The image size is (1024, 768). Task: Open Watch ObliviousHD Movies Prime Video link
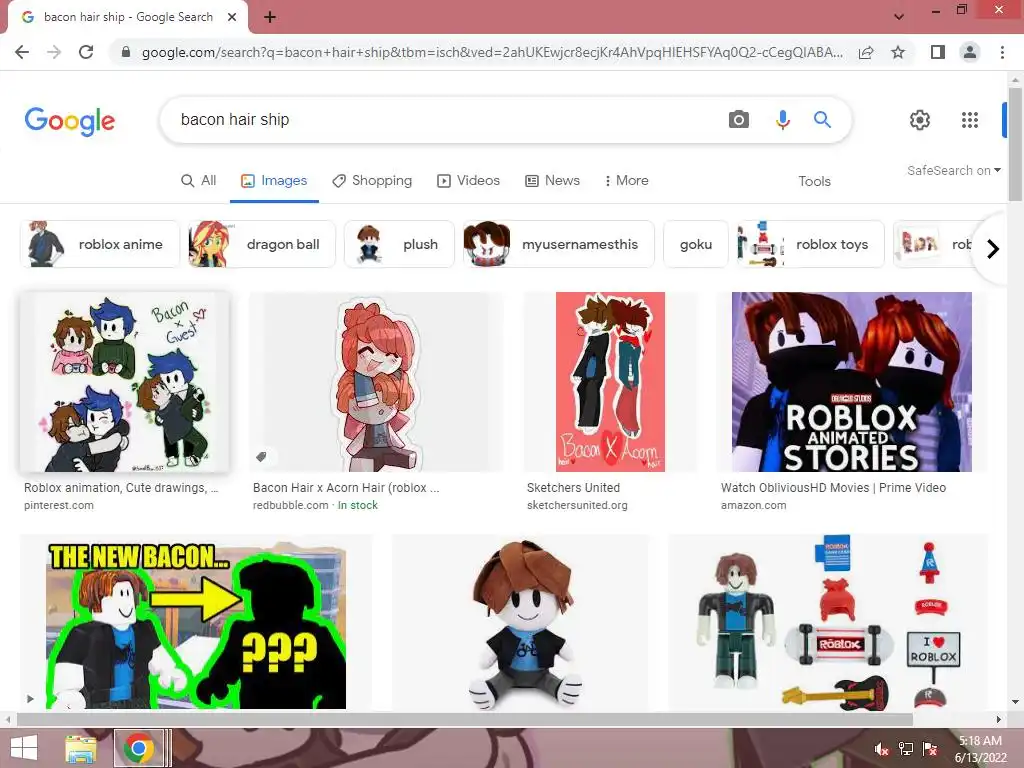pyautogui.click(x=833, y=488)
